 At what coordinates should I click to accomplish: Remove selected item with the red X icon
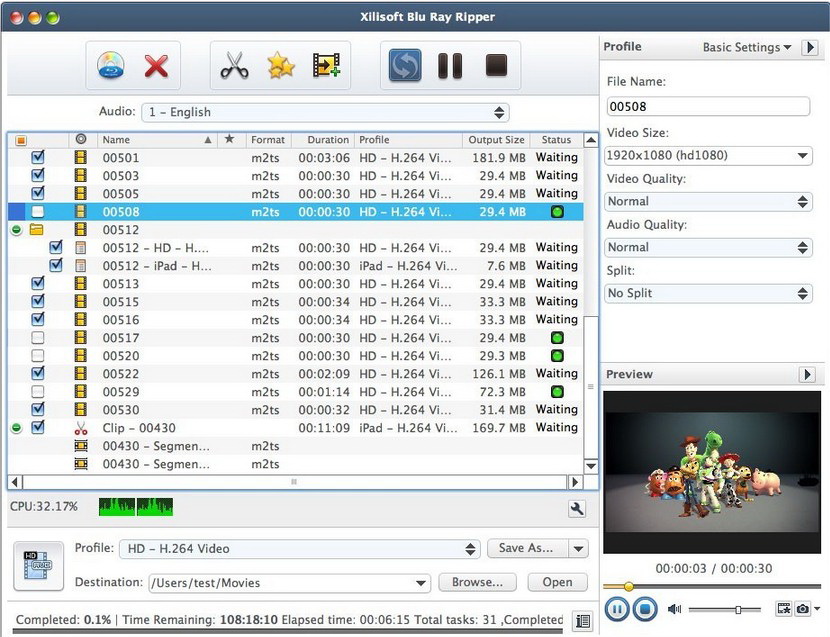click(x=156, y=66)
